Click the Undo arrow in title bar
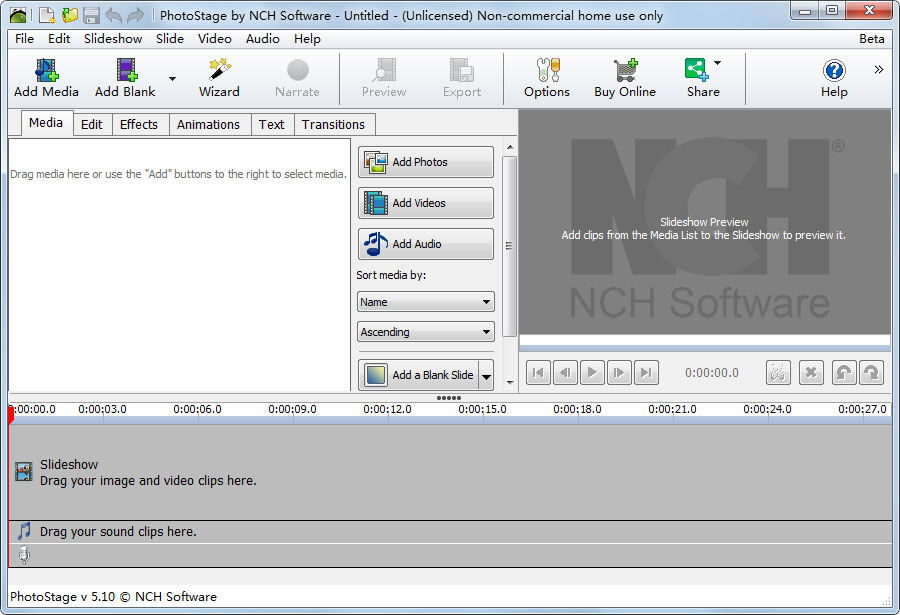The image size is (900, 615). coord(114,15)
